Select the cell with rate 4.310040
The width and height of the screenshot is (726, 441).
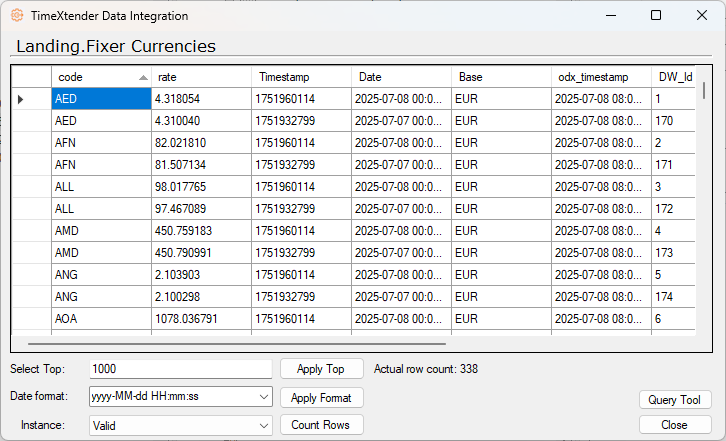point(201,121)
